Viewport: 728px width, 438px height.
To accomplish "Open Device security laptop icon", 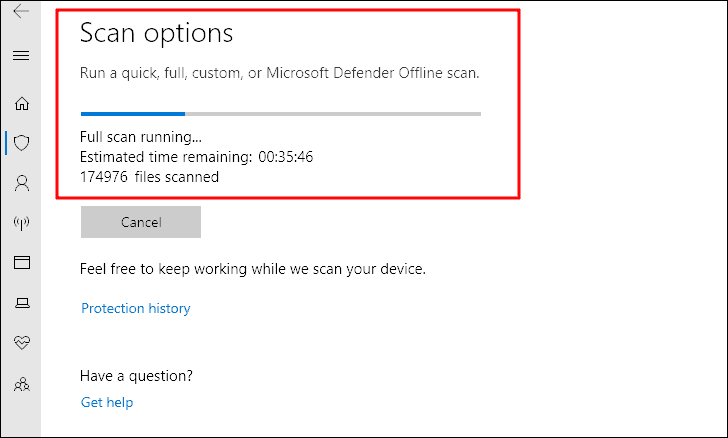I will [x=21, y=303].
